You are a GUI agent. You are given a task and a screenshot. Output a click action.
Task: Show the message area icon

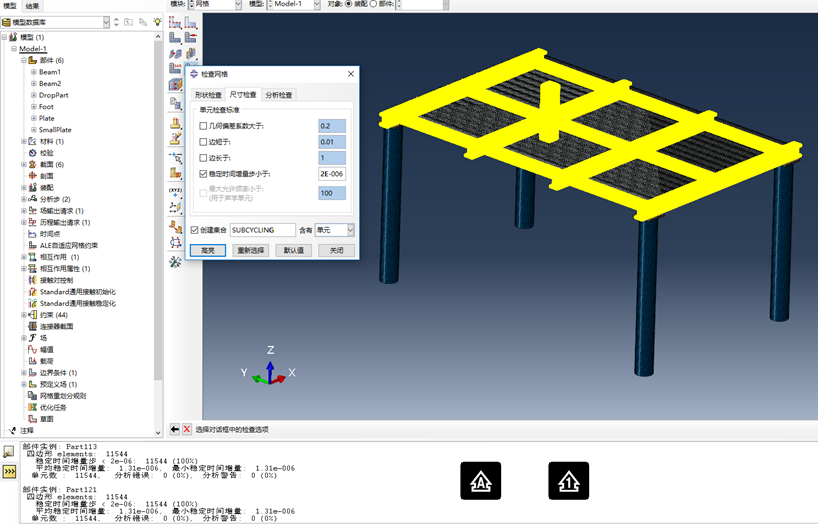pos(9,451)
